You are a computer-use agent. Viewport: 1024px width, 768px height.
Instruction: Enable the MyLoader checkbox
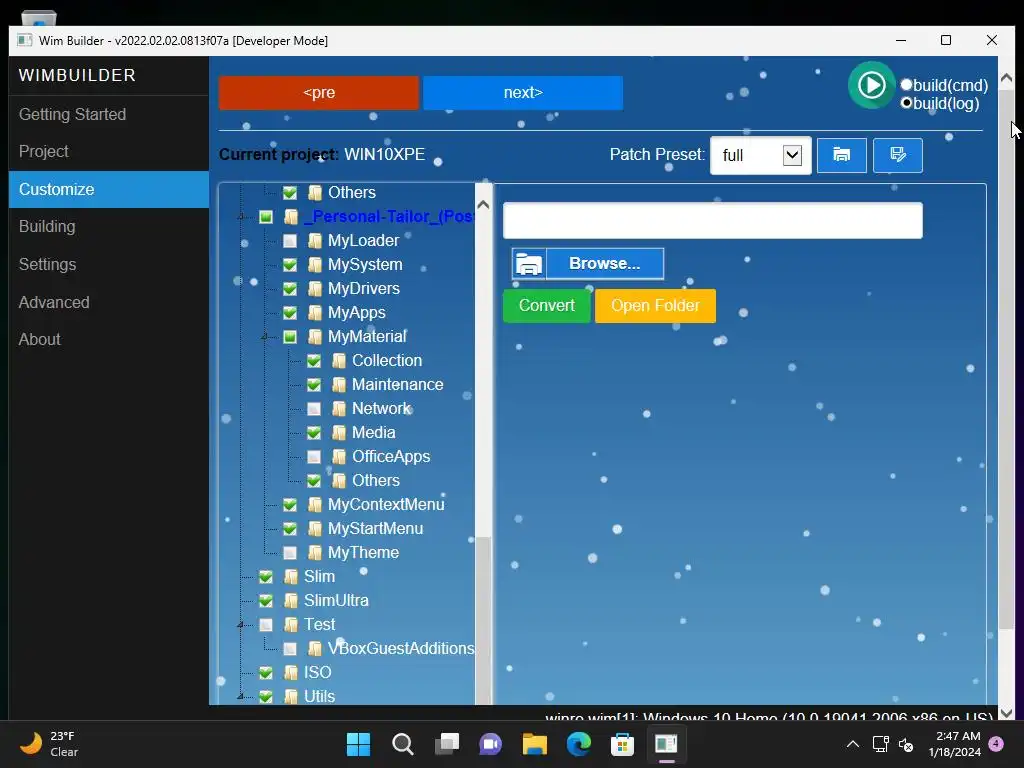tap(290, 241)
